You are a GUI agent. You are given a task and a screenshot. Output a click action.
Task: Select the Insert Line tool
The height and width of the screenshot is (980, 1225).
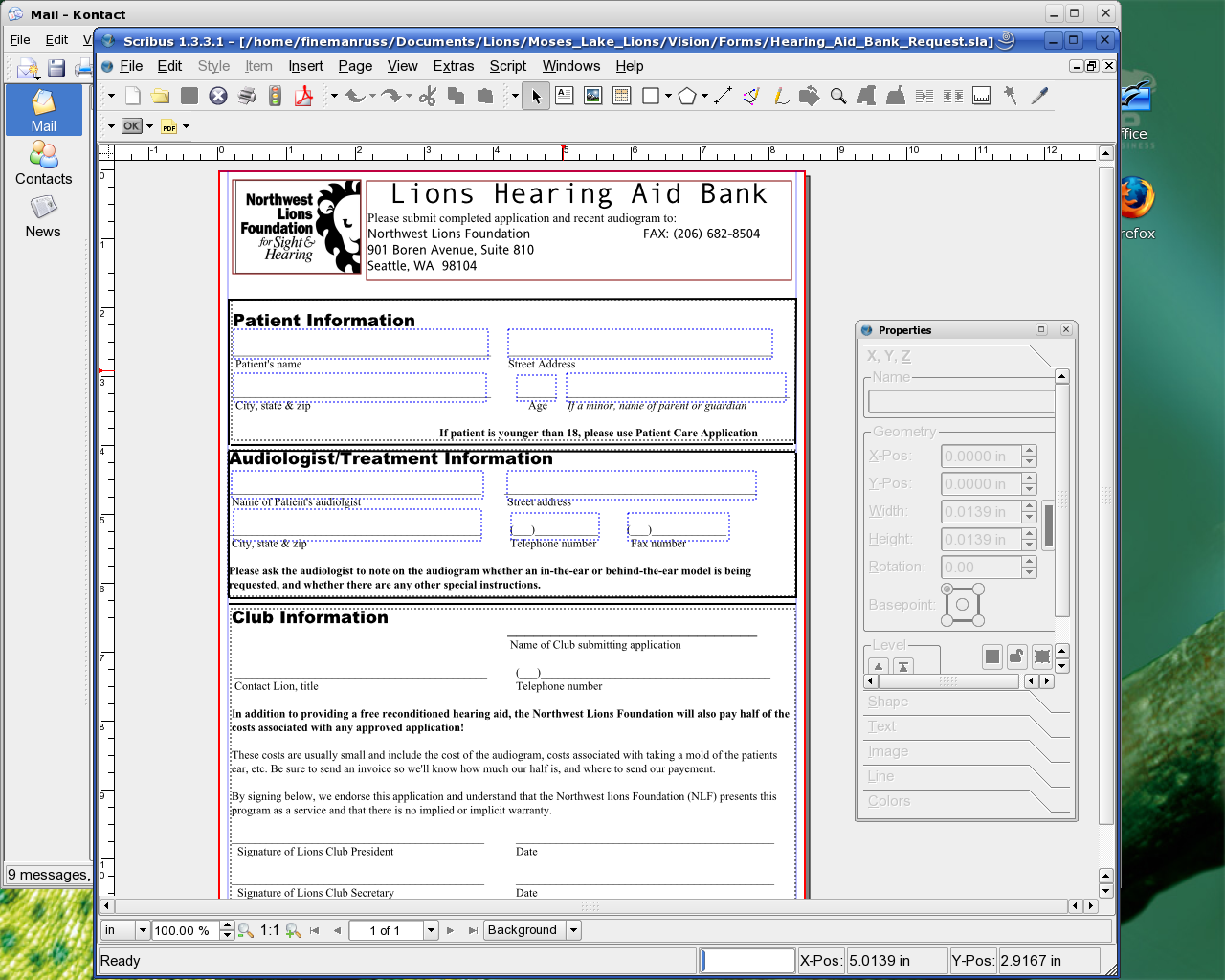pyautogui.click(x=724, y=96)
